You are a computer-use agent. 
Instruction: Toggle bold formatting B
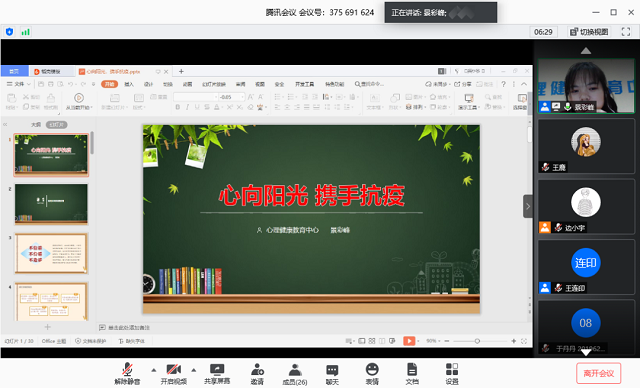(x=177, y=107)
